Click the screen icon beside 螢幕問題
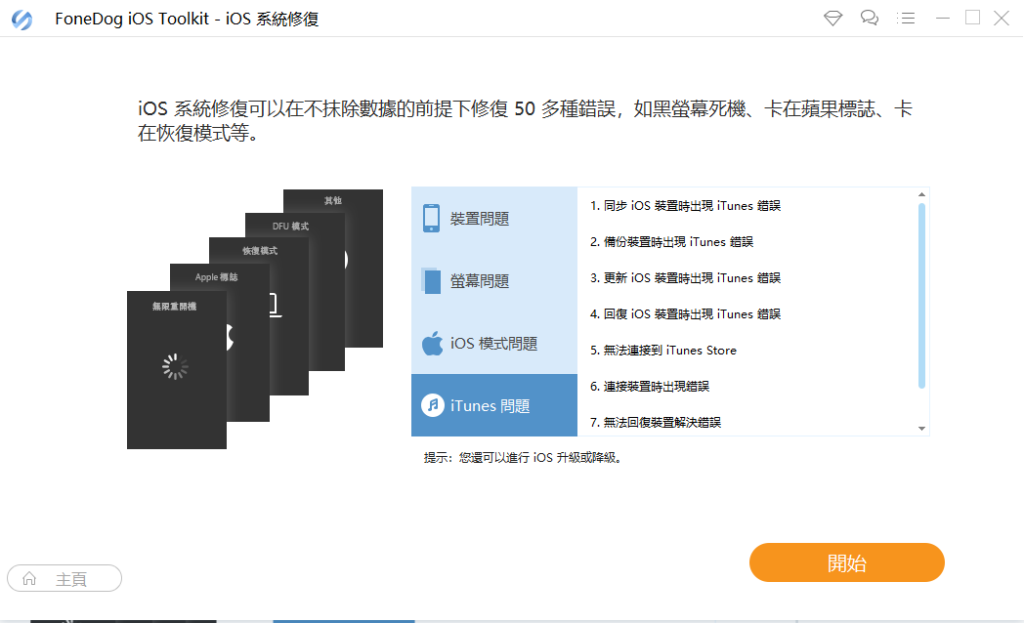Image resolution: width=1024 pixels, height=623 pixels. pyautogui.click(x=431, y=281)
